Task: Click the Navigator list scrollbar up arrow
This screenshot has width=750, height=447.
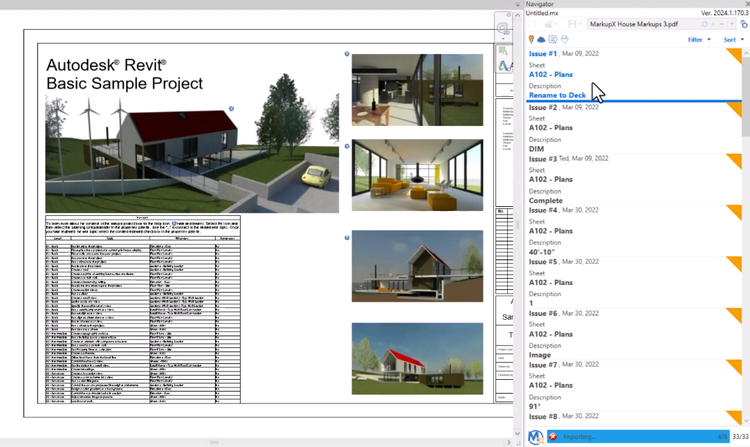Action: (746, 53)
